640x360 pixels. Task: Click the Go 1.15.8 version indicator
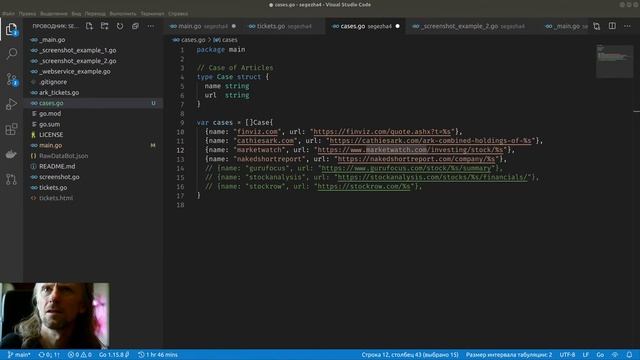tap(114, 355)
